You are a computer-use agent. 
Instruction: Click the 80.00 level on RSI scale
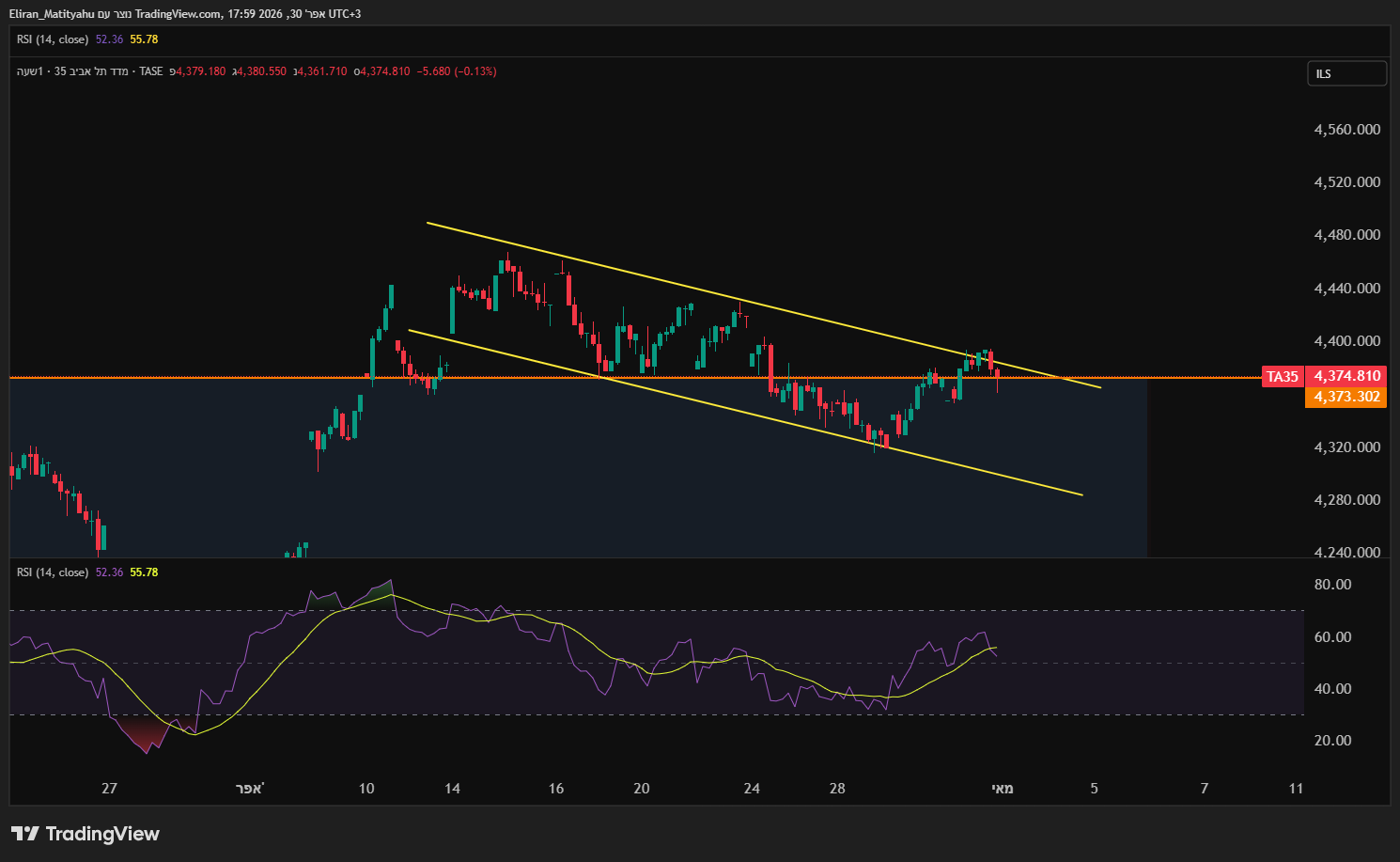[1332, 585]
